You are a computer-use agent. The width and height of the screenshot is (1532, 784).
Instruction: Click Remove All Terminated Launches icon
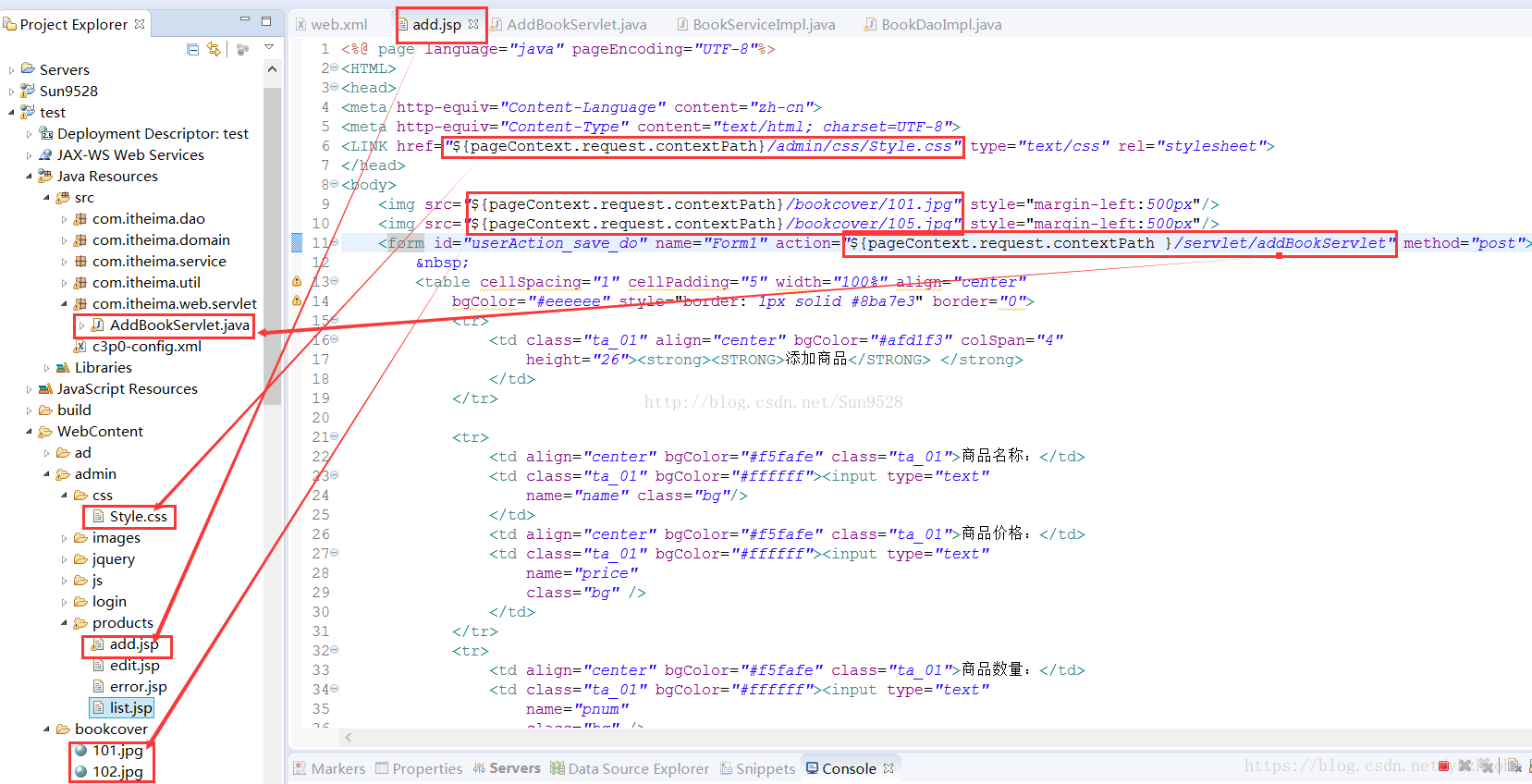point(1485,766)
